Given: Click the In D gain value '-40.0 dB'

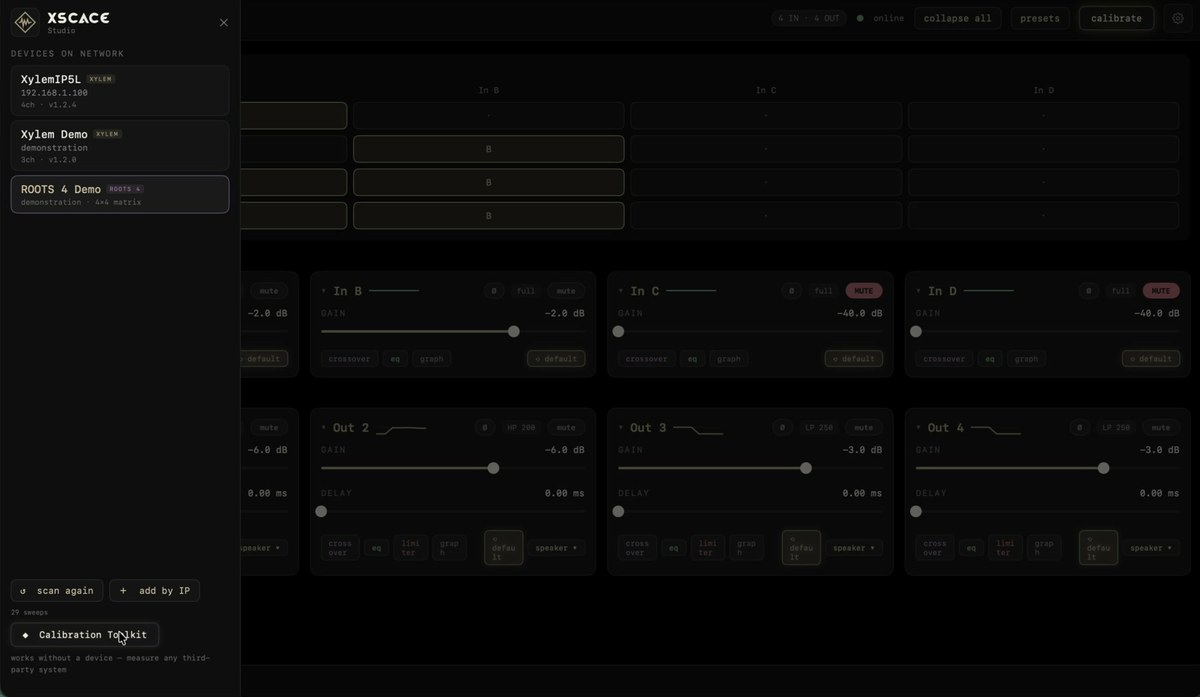Looking at the screenshot, I should (1156, 313).
